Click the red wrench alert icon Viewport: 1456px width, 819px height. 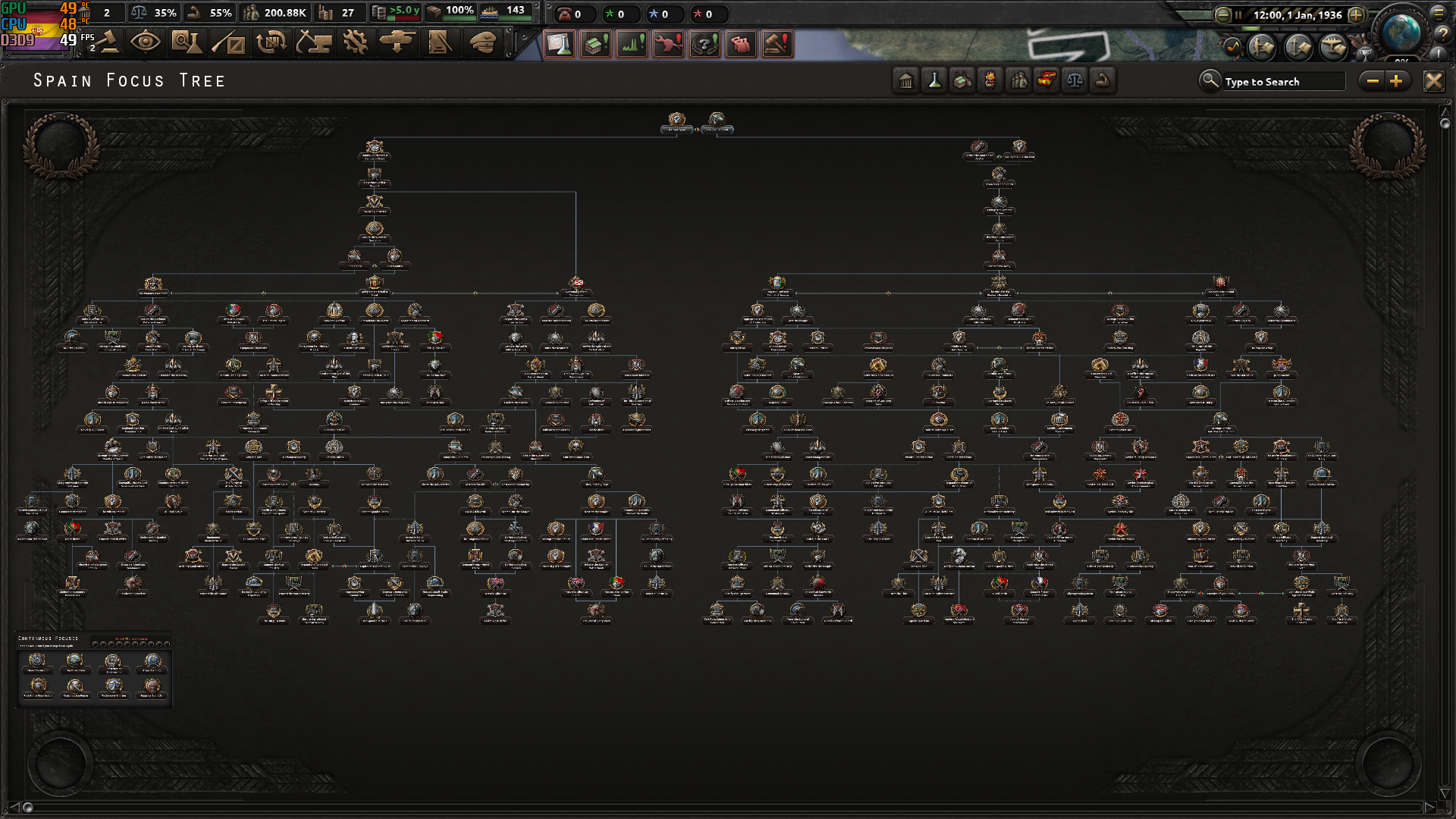(668, 44)
